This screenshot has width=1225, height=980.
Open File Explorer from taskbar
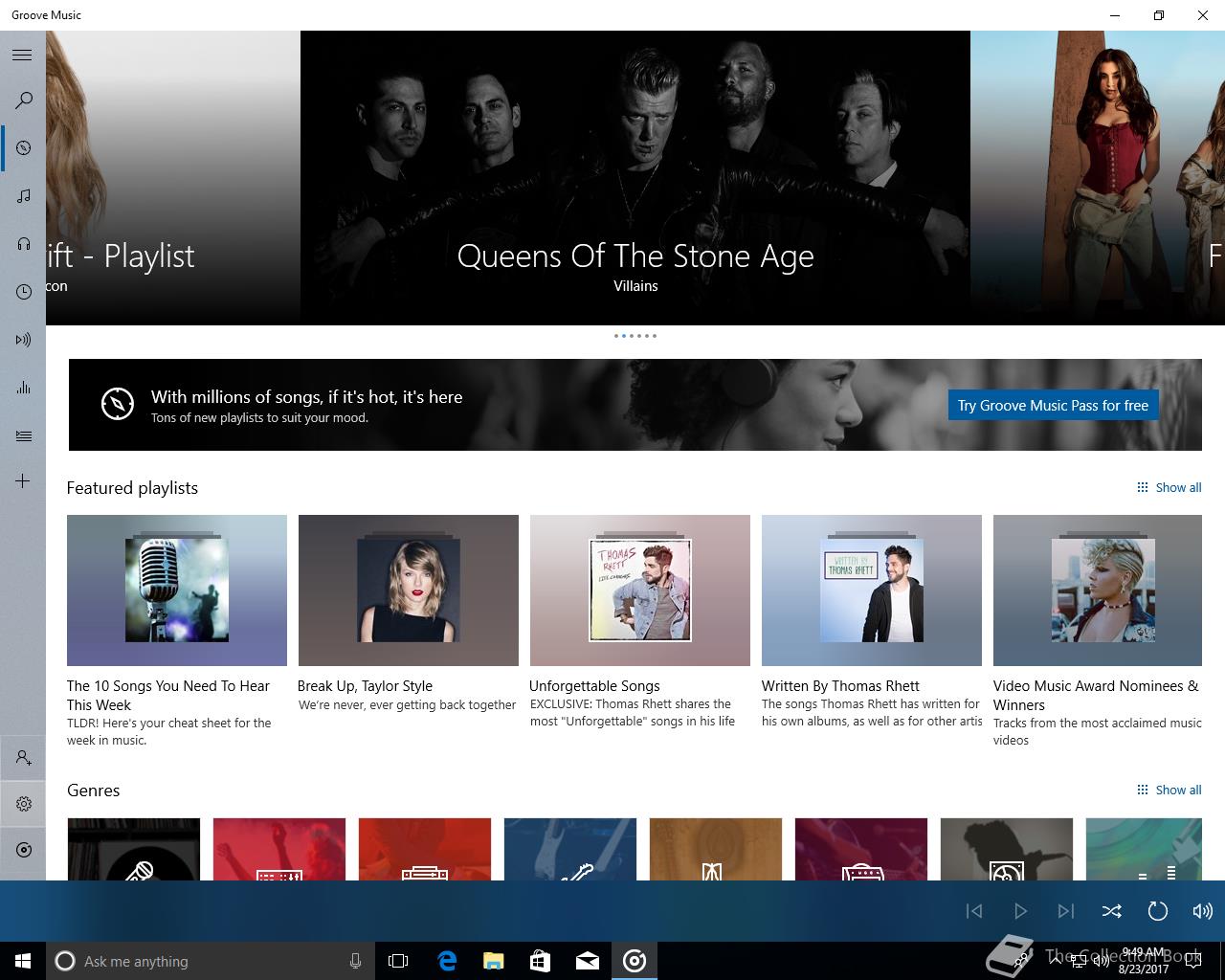coord(493,961)
